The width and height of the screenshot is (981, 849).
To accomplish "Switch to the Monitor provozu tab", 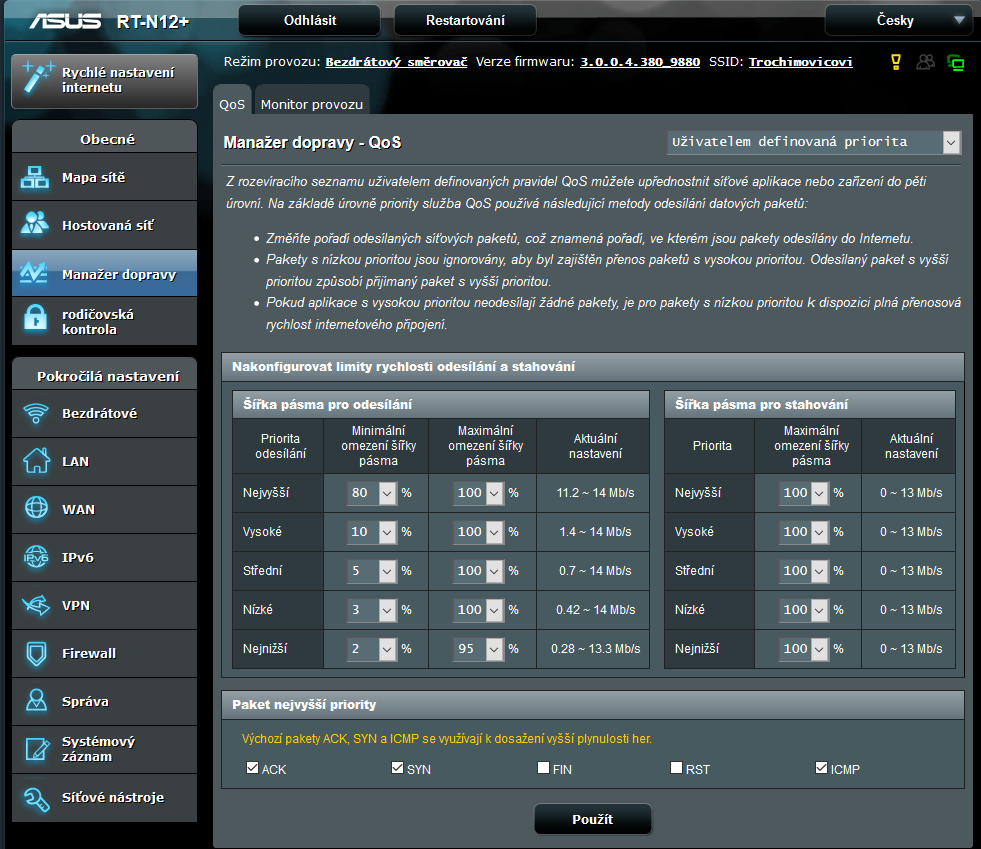I will tap(312, 104).
